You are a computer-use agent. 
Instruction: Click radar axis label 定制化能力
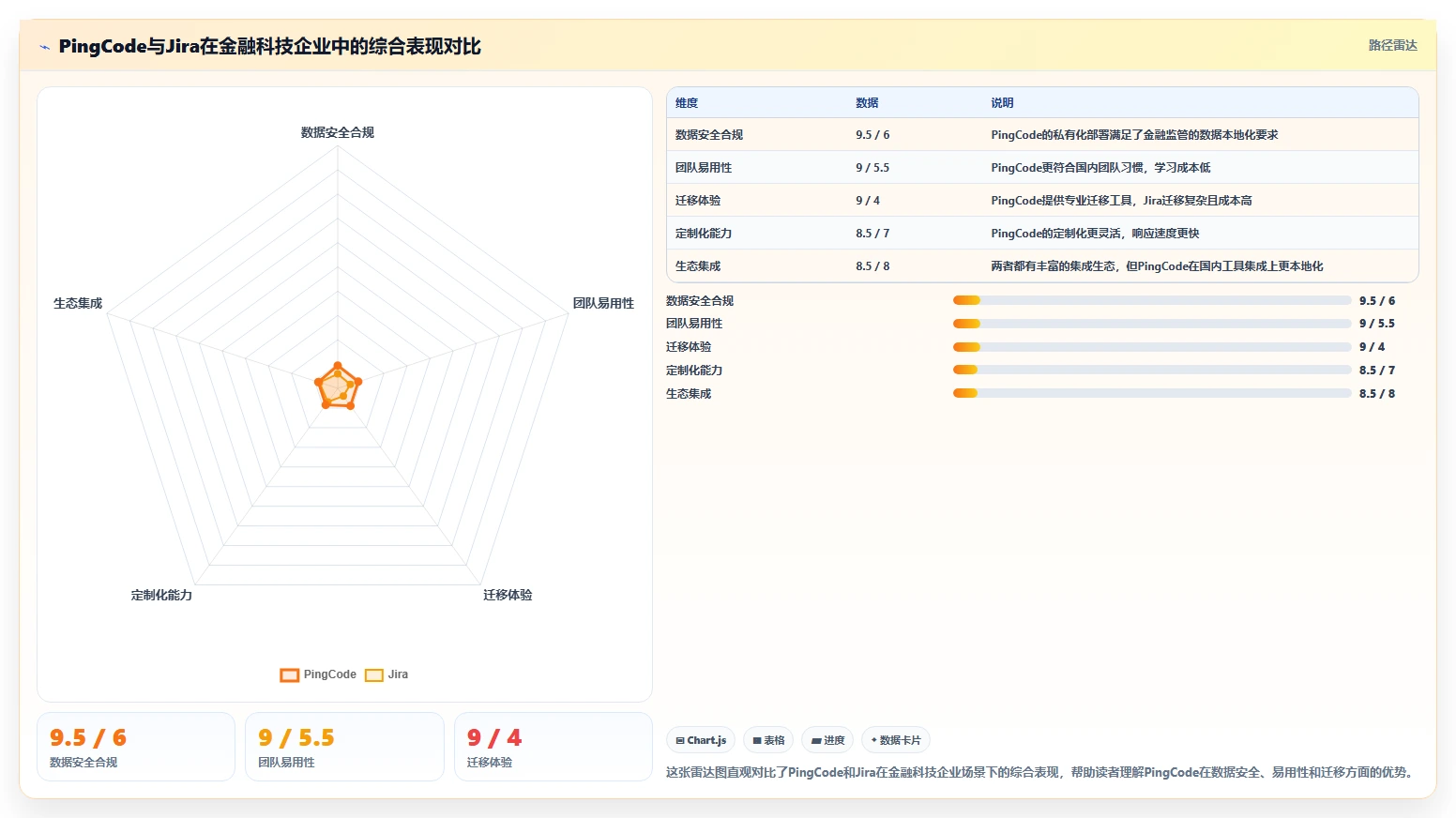click(x=161, y=595)
